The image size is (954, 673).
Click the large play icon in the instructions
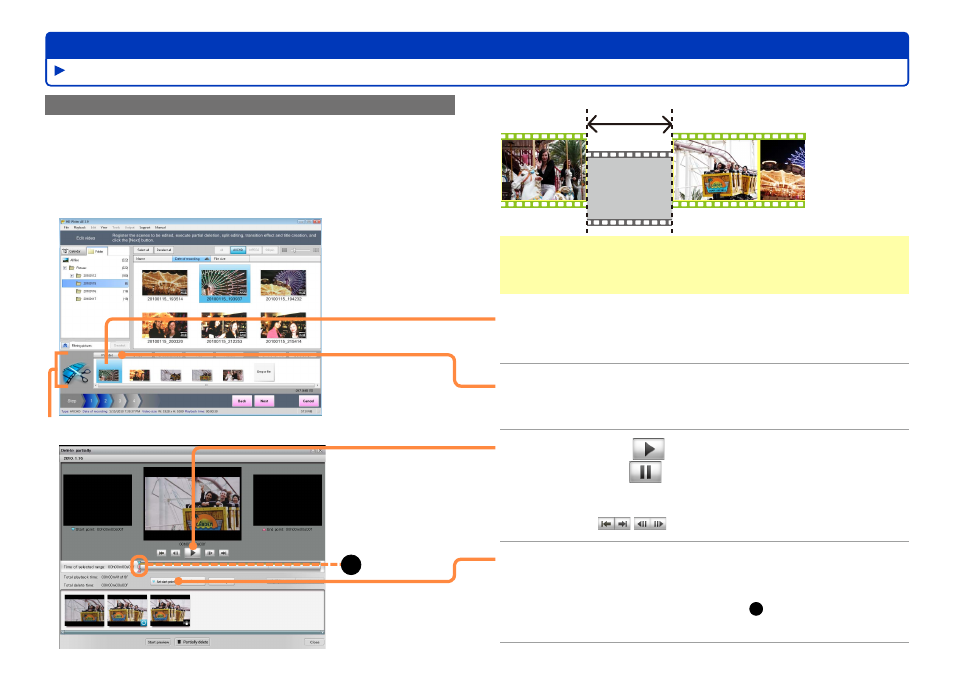(x=649, y=449)
